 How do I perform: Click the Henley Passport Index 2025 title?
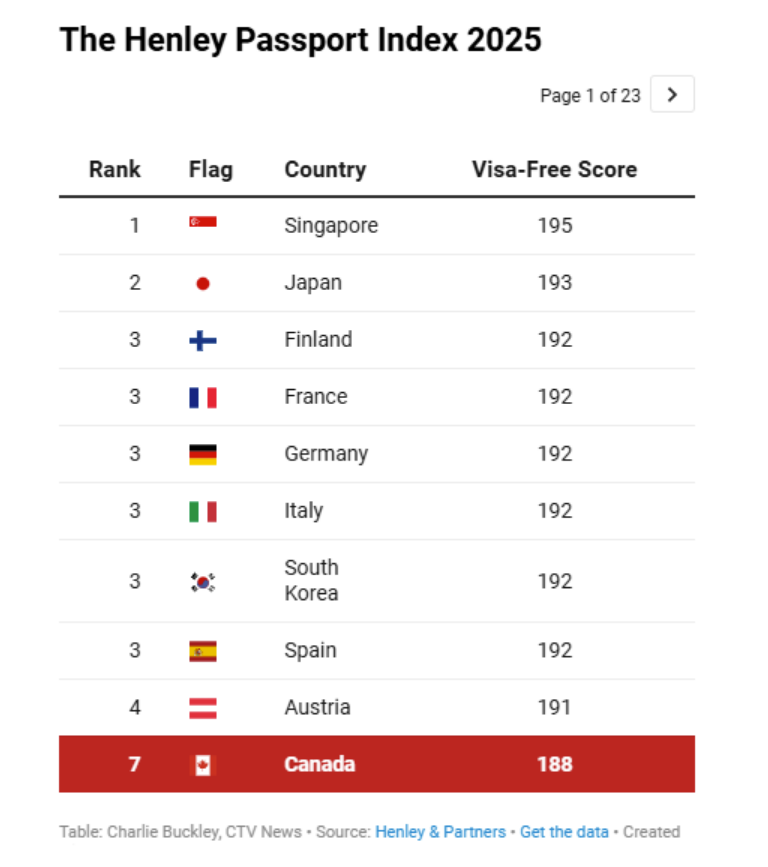[300, 40]
